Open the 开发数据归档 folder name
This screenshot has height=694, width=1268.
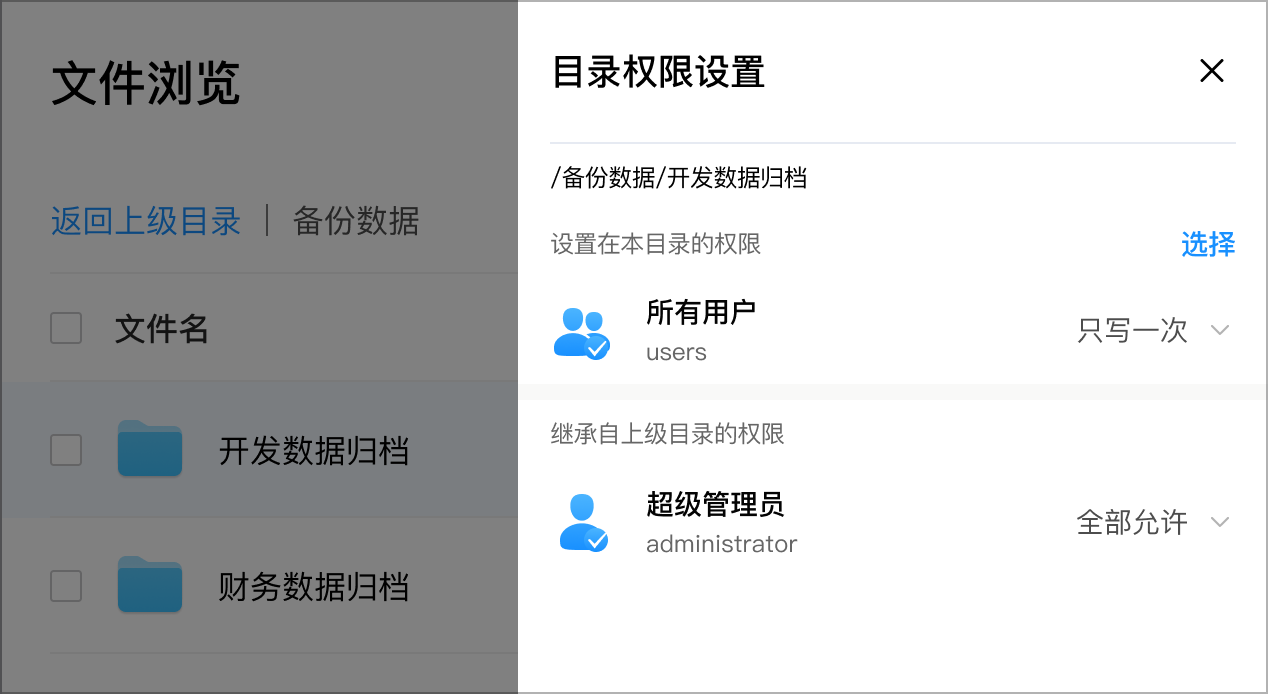coord(314,451)
